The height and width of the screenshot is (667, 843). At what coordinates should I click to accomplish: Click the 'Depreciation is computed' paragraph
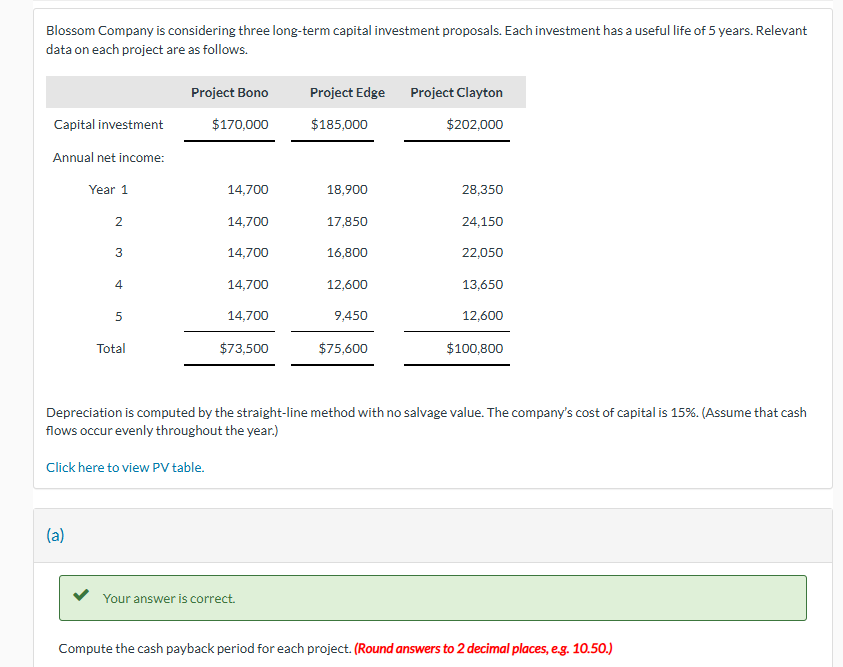[426, 421]
